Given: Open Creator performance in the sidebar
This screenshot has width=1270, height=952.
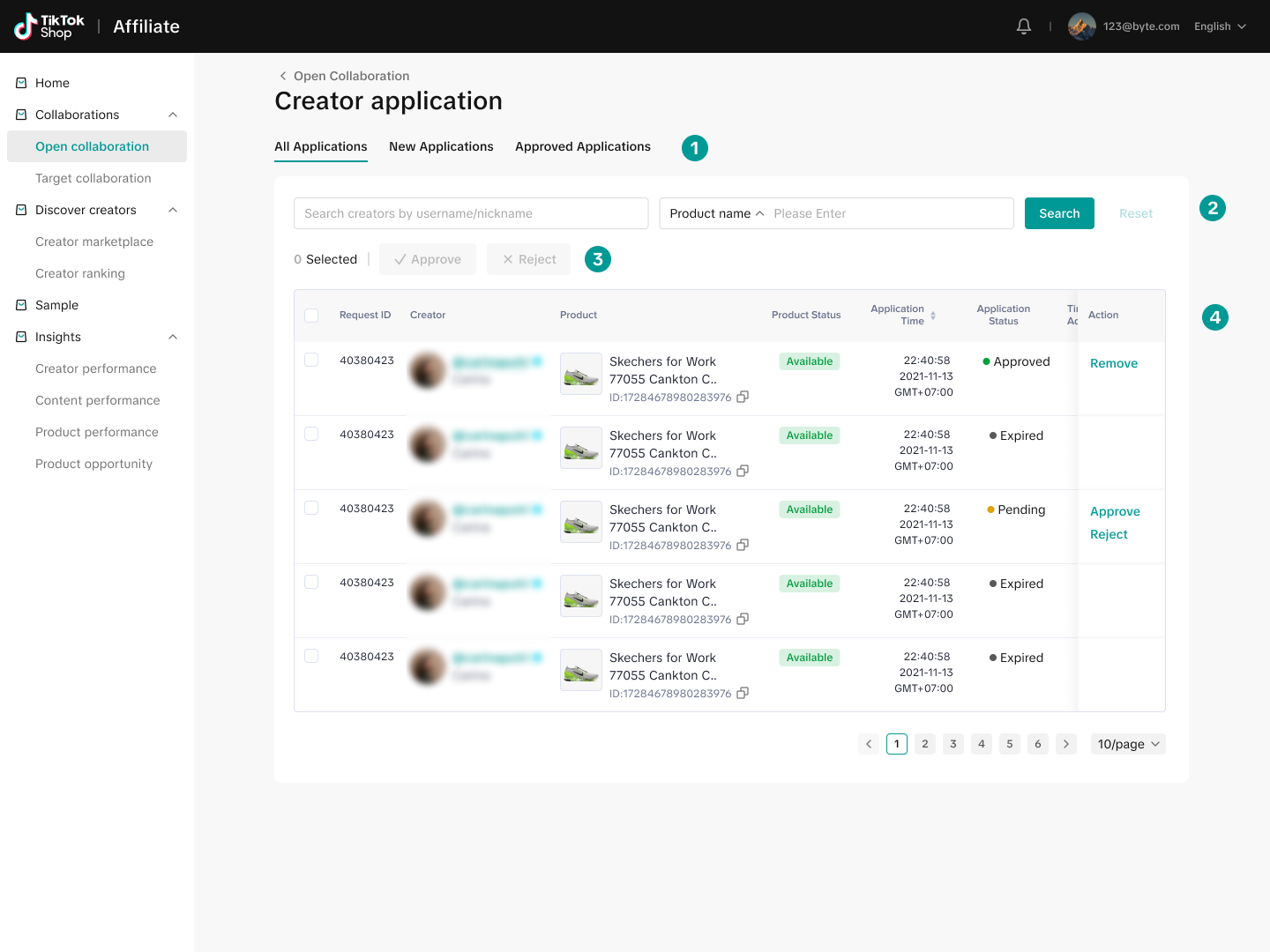Looking at the screenshot, I should pos(97,368).
